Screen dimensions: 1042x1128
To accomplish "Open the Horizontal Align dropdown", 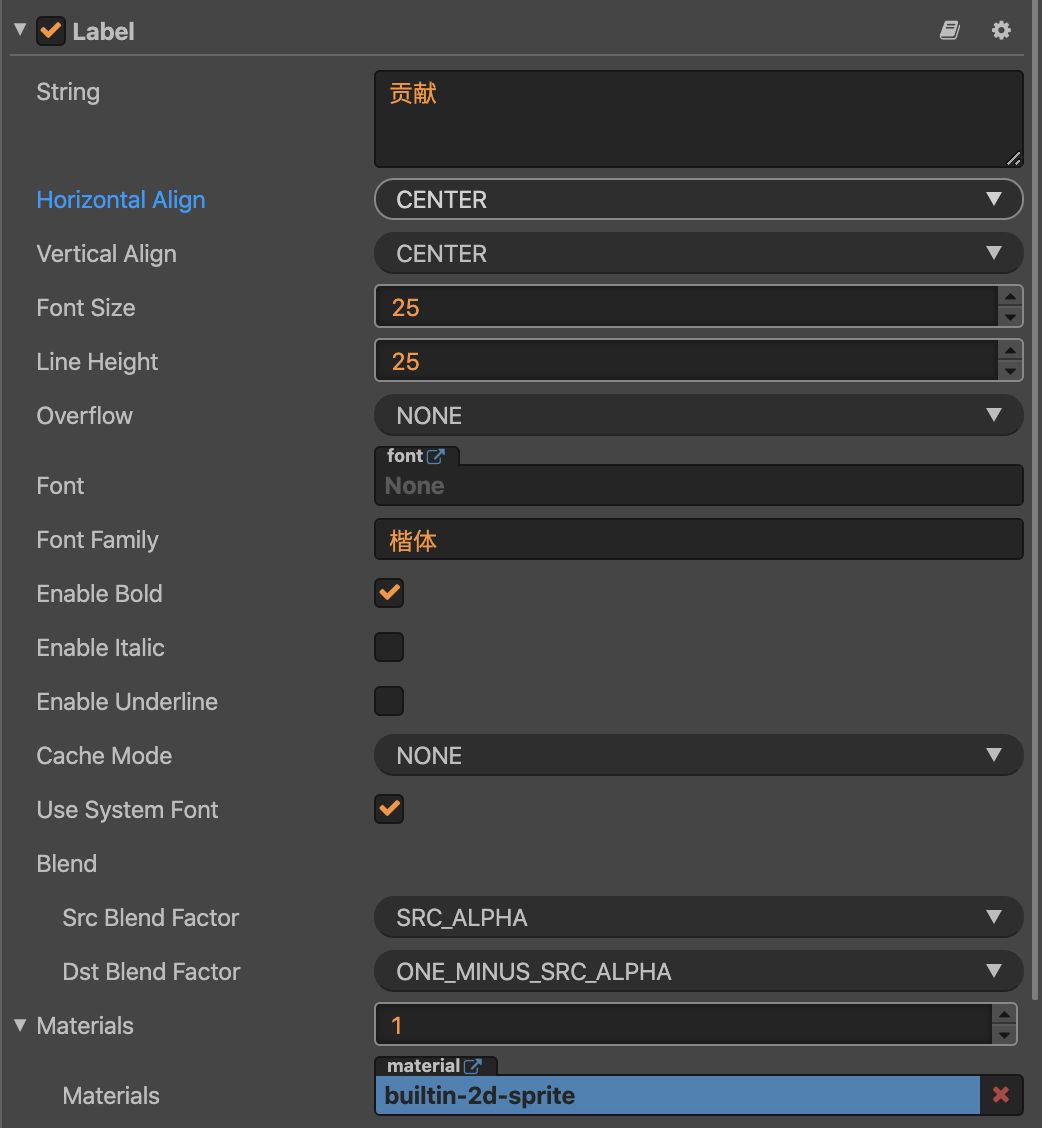I will [x=698, y=199].
